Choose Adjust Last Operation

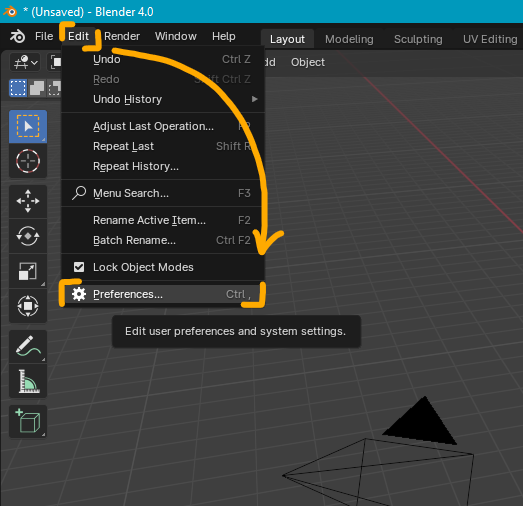pos(163,126)
